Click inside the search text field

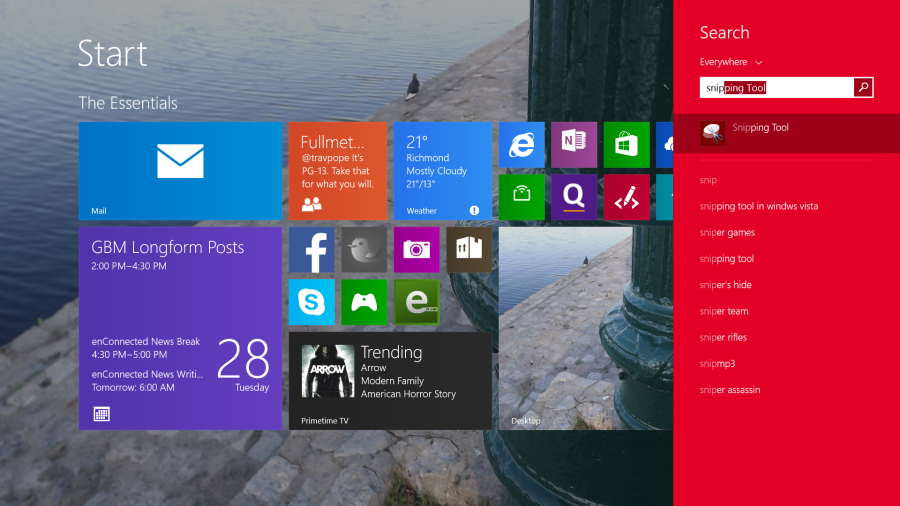(777, 87)
